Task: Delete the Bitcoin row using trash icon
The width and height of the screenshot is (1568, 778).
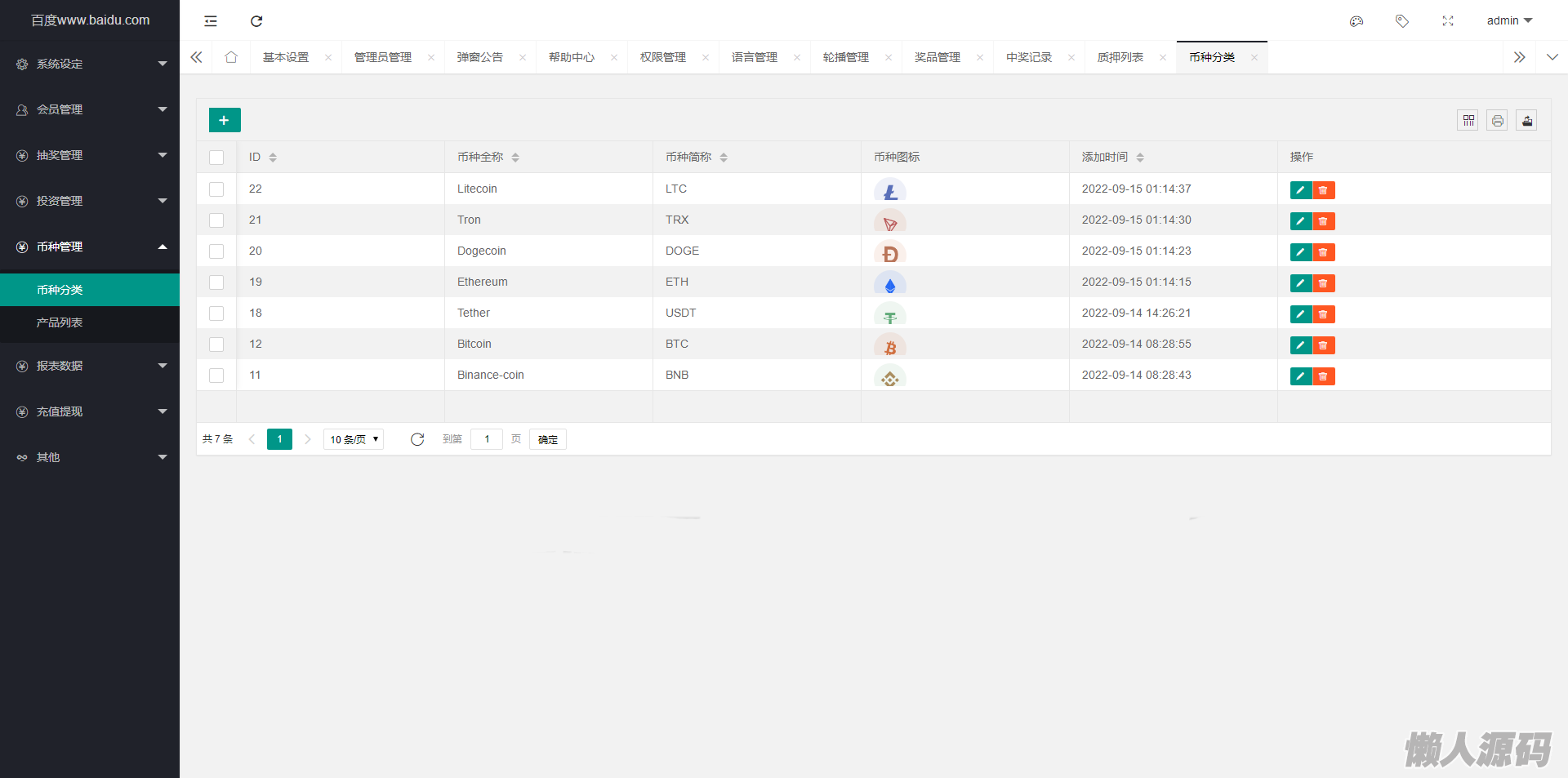Action: (x=1324, y=345)
